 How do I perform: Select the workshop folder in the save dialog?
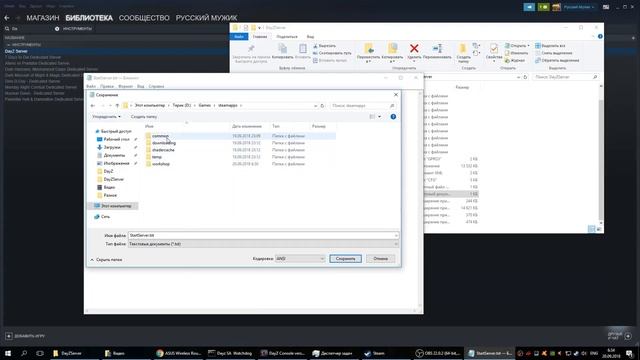pyautogui.click(x=161, y=164)
